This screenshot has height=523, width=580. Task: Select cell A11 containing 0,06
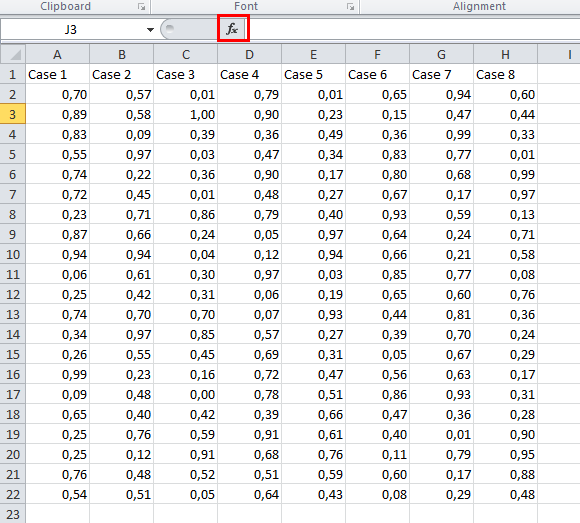(57, 274)
